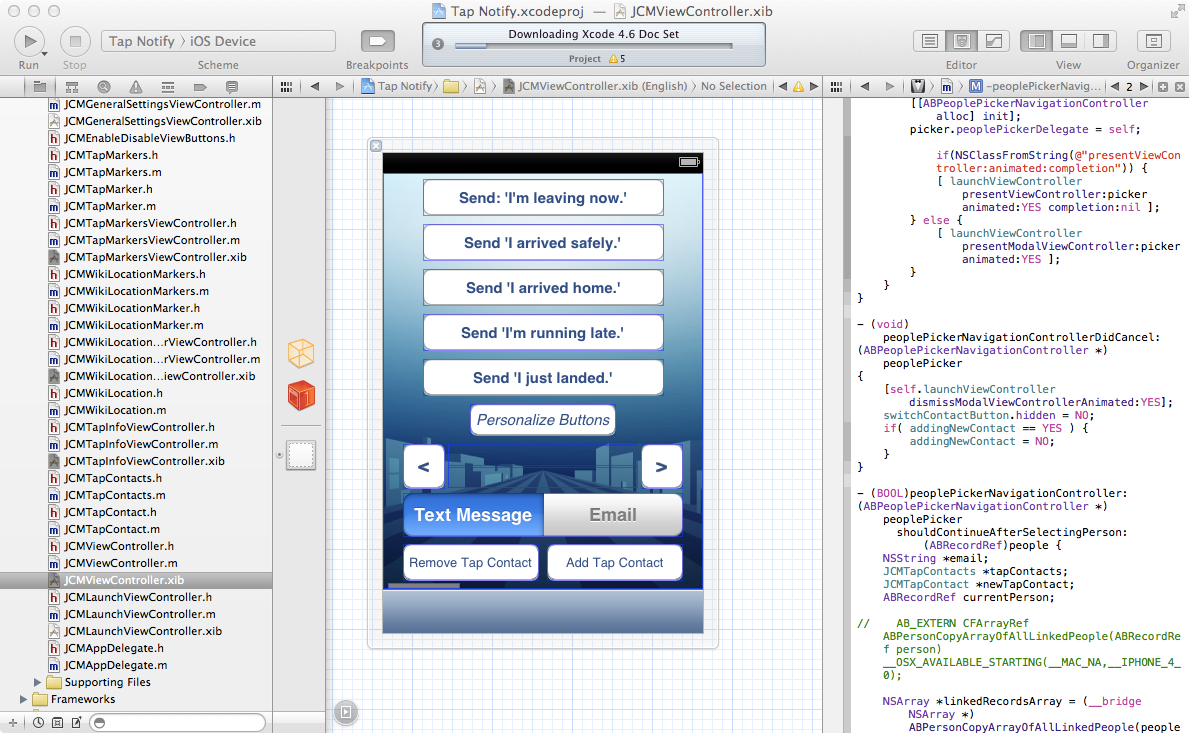Show the document outline in canvas
This screenshot has width=1189, height=733.
click(344, 712)
